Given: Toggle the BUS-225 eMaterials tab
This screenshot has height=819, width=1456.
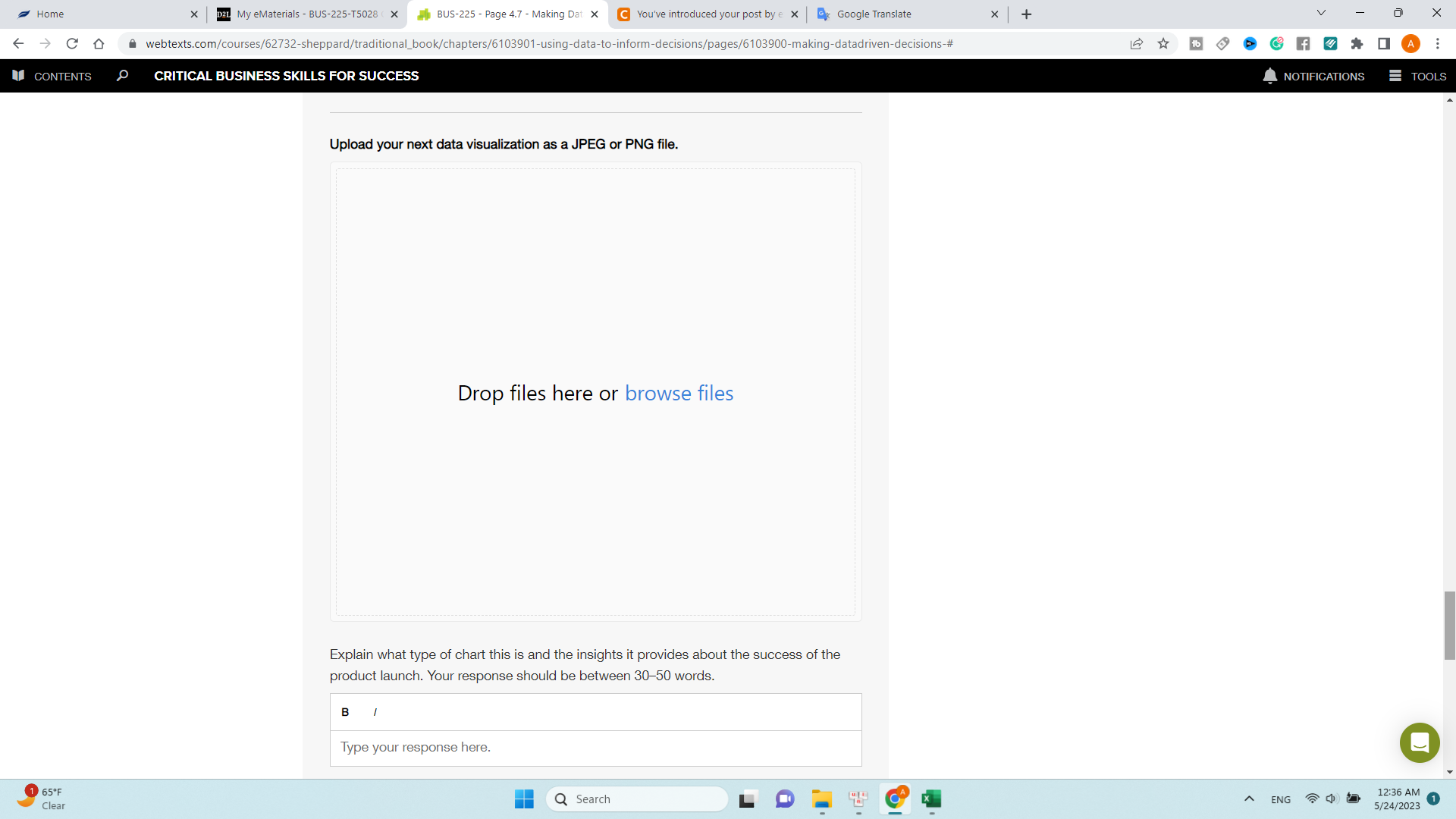Looking at the screenshot, I should click(308, 14).
